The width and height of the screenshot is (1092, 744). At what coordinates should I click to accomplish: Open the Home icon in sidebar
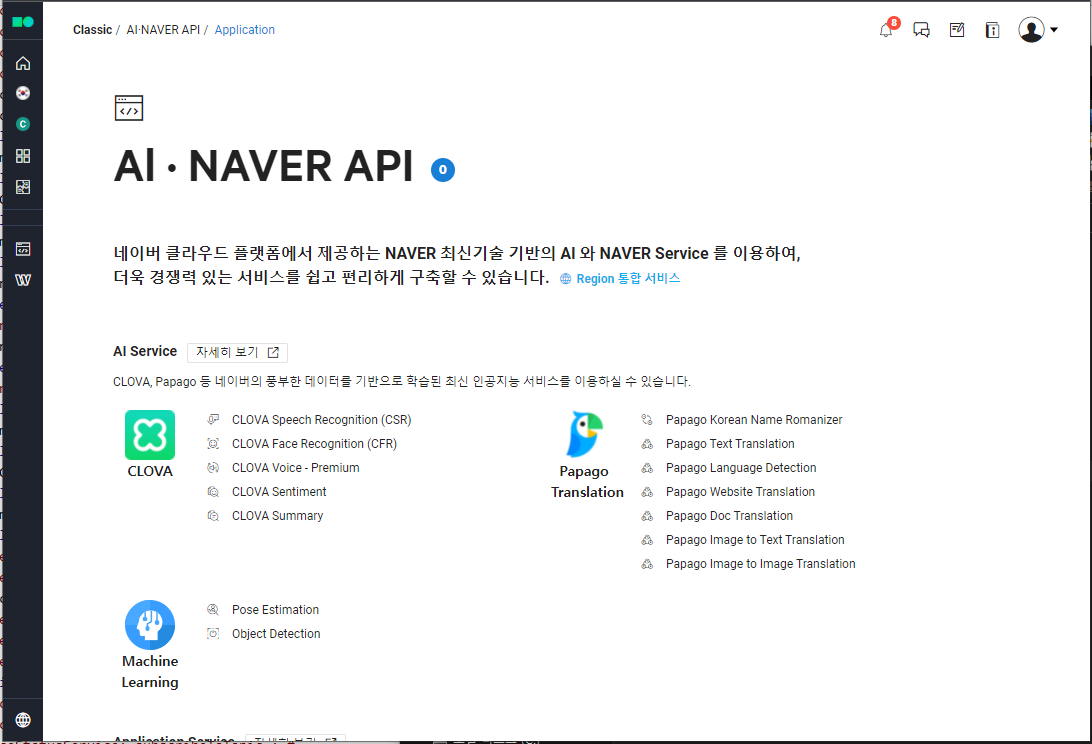[23, 63]
